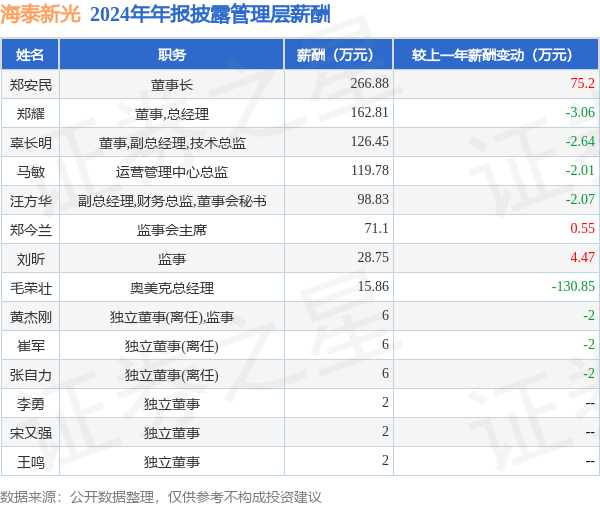Click the orange 海泰新光 title text
600x506 pixels.
coord(40,15)
